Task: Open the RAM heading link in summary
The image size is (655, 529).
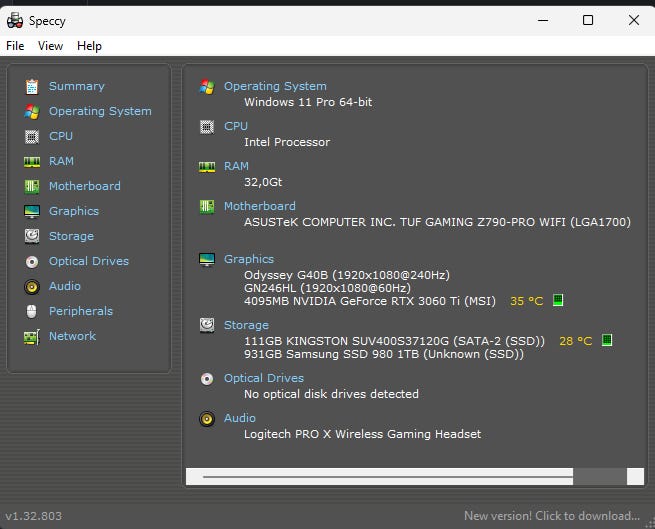Action: 236,166
